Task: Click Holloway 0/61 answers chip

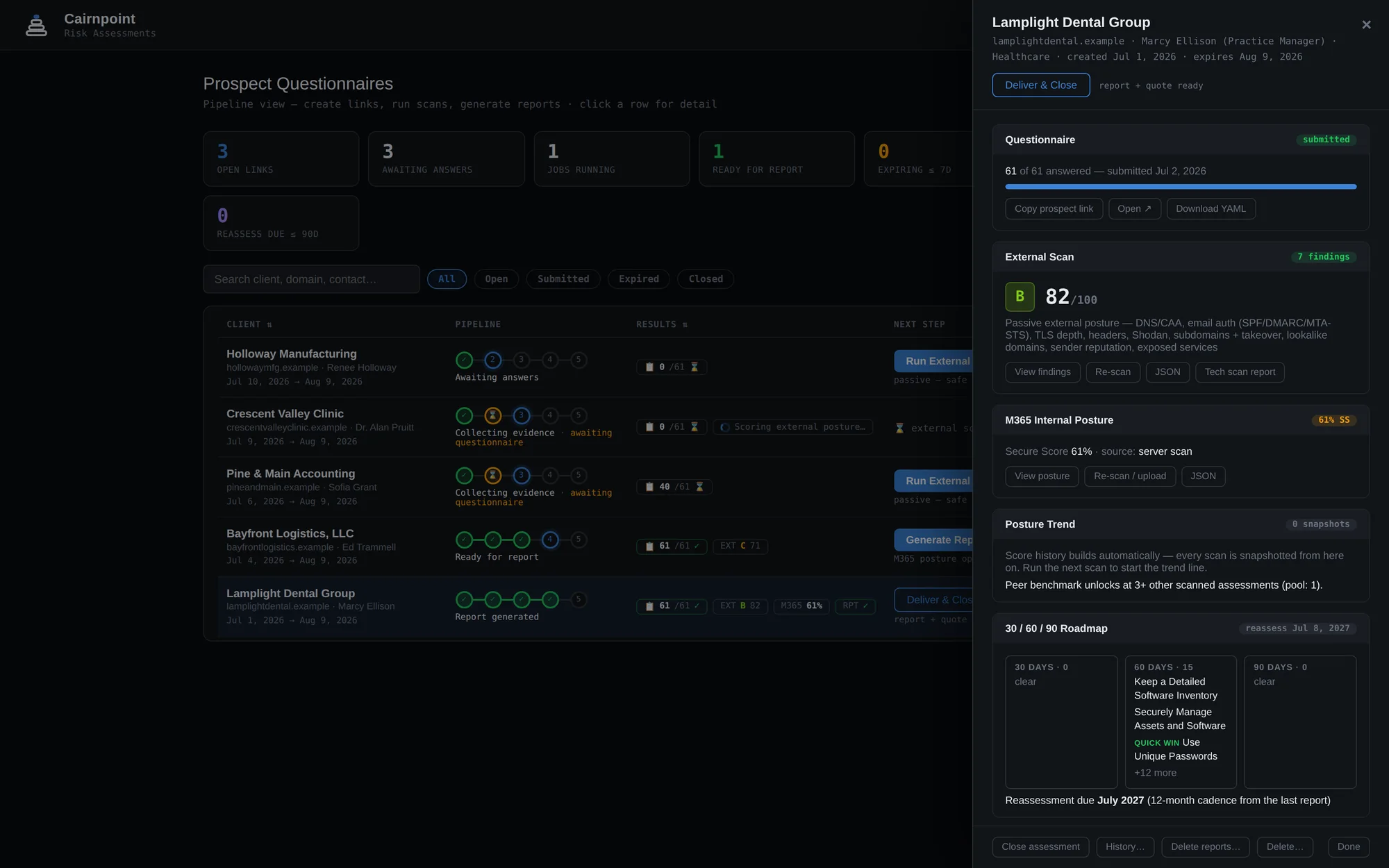Action: click(x=672, y=367)
